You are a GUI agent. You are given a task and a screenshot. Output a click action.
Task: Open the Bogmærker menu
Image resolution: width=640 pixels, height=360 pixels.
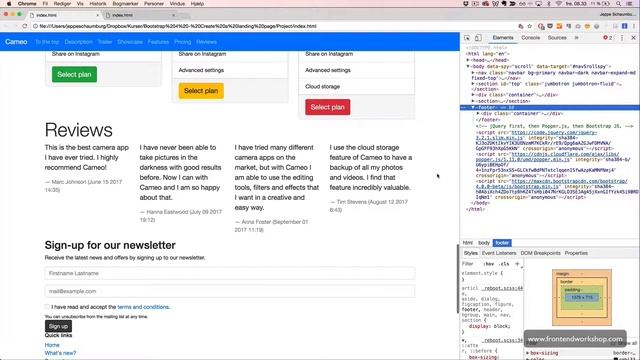(x=125, y=4)
